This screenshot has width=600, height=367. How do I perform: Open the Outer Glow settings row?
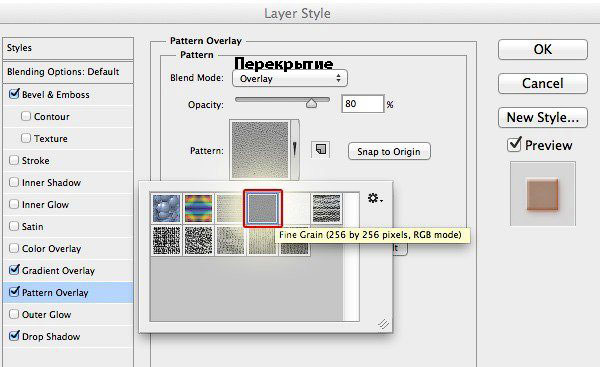[x=68, y=315]
